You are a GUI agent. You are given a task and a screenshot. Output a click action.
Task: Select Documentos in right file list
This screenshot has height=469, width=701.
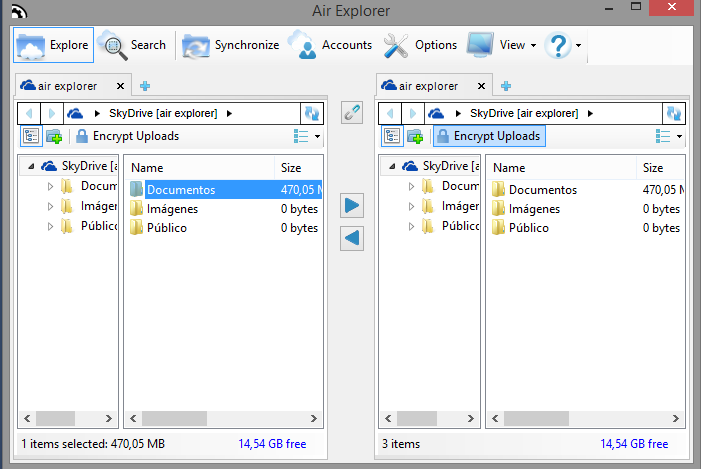coord(586,190)
